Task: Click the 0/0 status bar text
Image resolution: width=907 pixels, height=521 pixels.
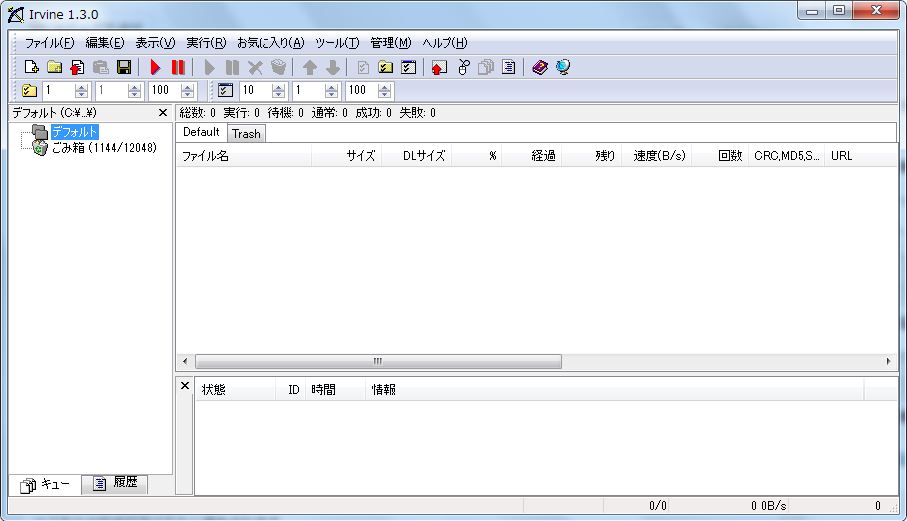Action: 658,506
